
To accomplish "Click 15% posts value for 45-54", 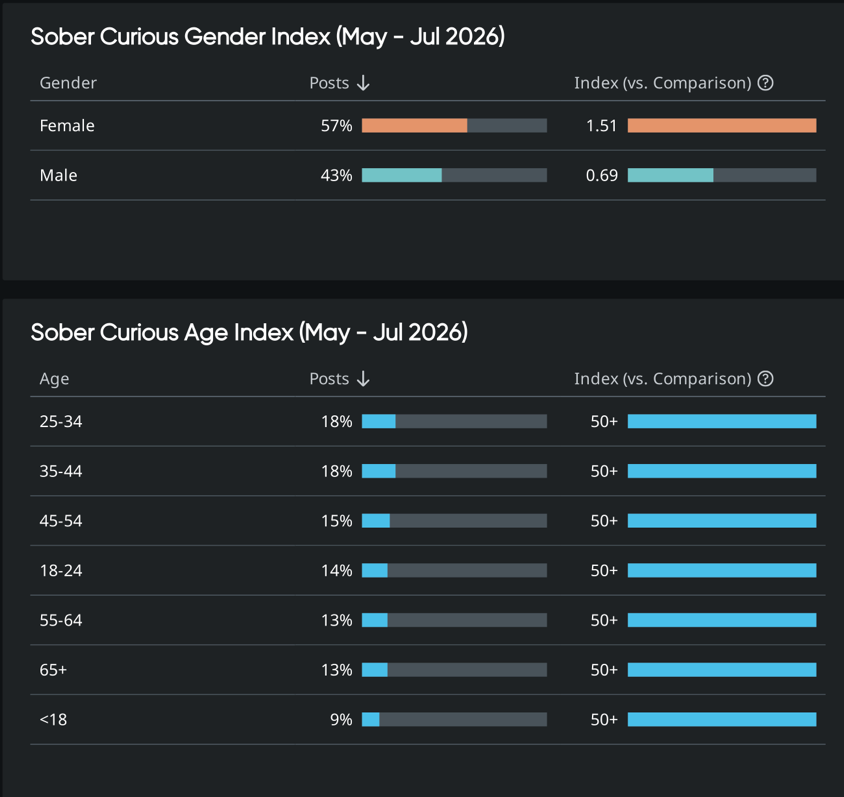I will coord(336,521).
